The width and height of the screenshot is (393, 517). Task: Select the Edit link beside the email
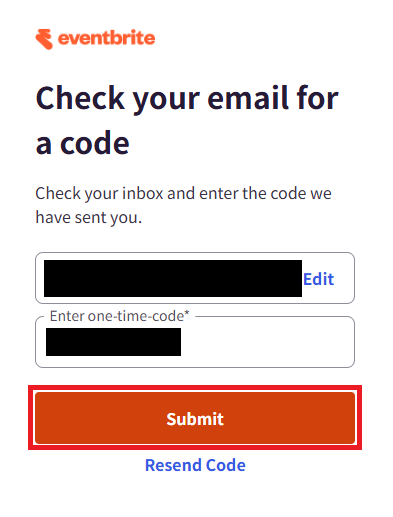coord(318,279)
